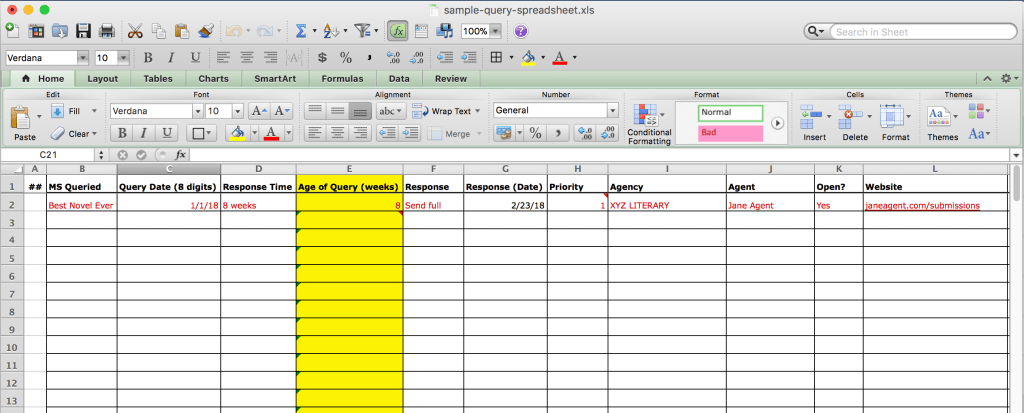
Task: Toggle Italic in the formatting toolbar
Action: point(171,58)
